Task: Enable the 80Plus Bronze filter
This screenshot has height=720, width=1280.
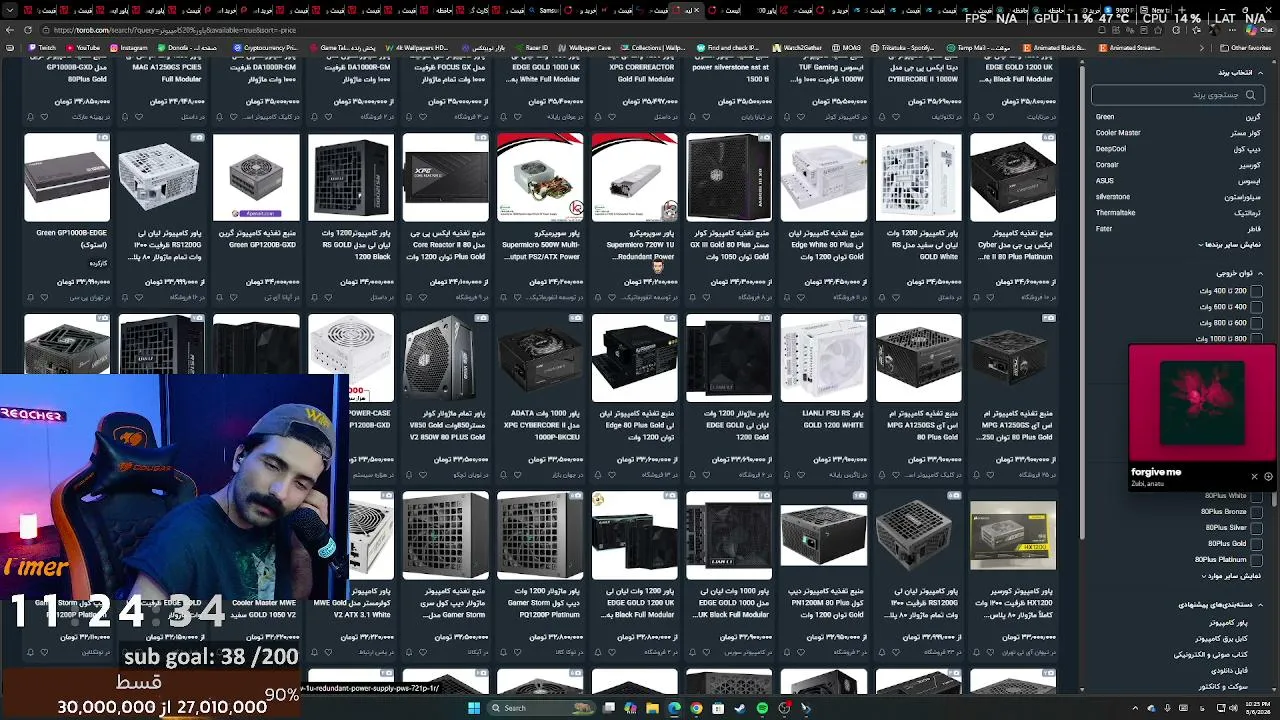Action: pyautogui.click(x=1255, y=512)
